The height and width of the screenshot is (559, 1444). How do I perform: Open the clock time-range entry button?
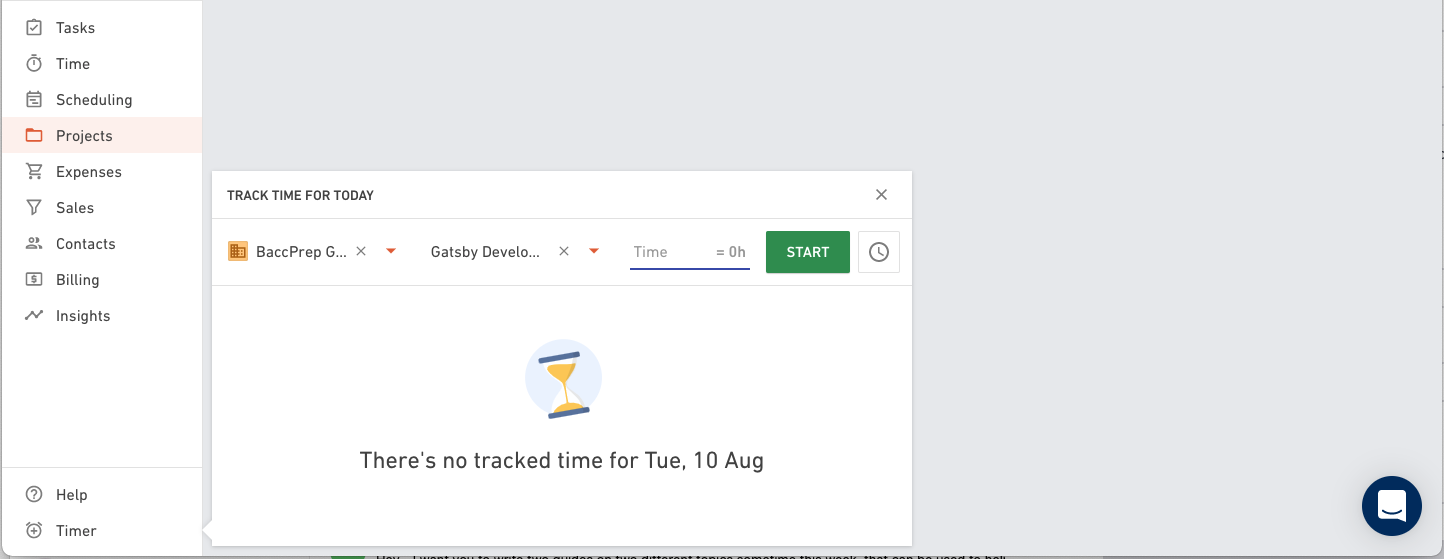878,252
